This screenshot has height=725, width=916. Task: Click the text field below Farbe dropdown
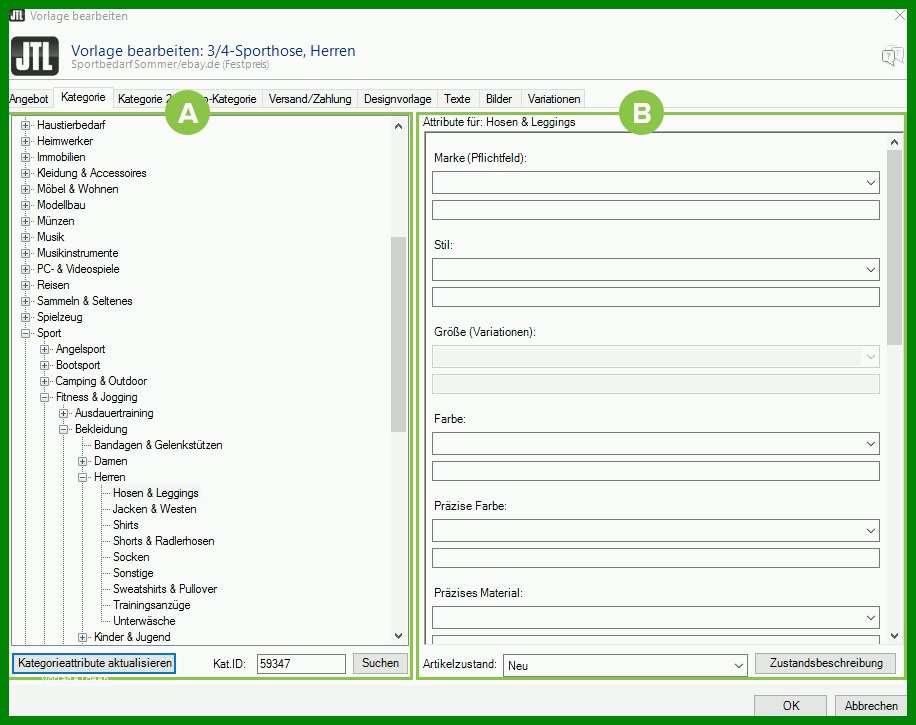[655, 471]
